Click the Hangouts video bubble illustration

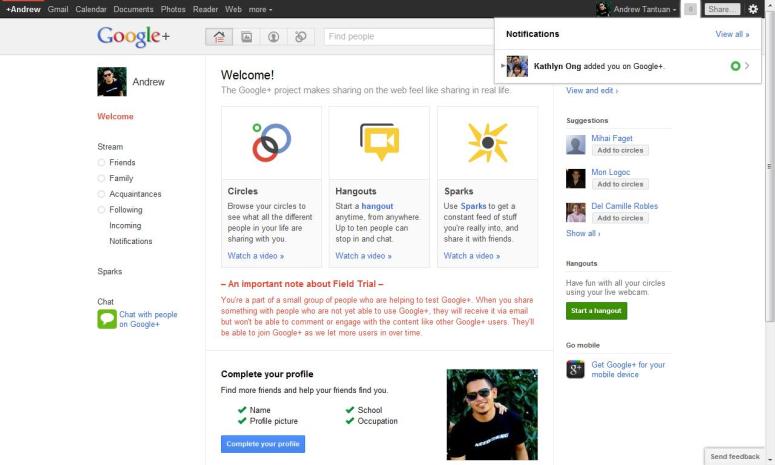[379, 142]
